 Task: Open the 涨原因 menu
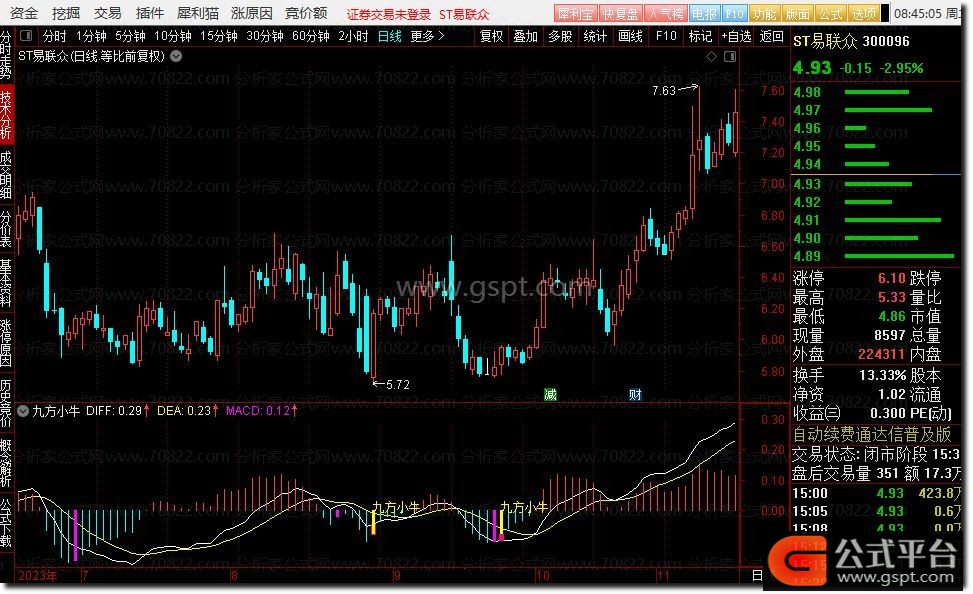tap(251, 13)
